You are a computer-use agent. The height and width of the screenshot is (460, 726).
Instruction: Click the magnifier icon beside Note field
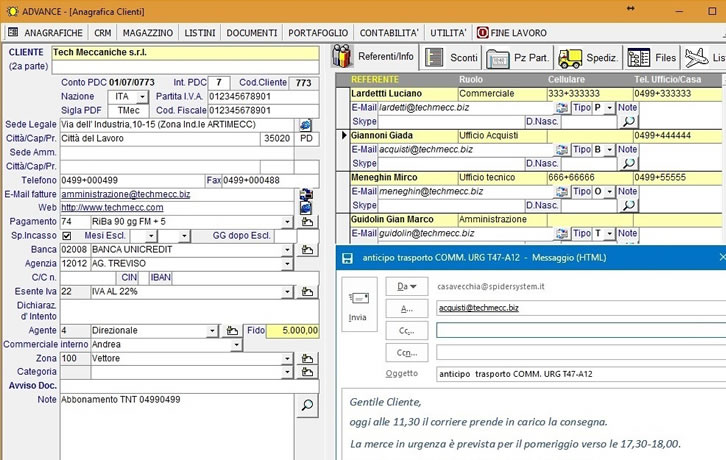(307, 406)
